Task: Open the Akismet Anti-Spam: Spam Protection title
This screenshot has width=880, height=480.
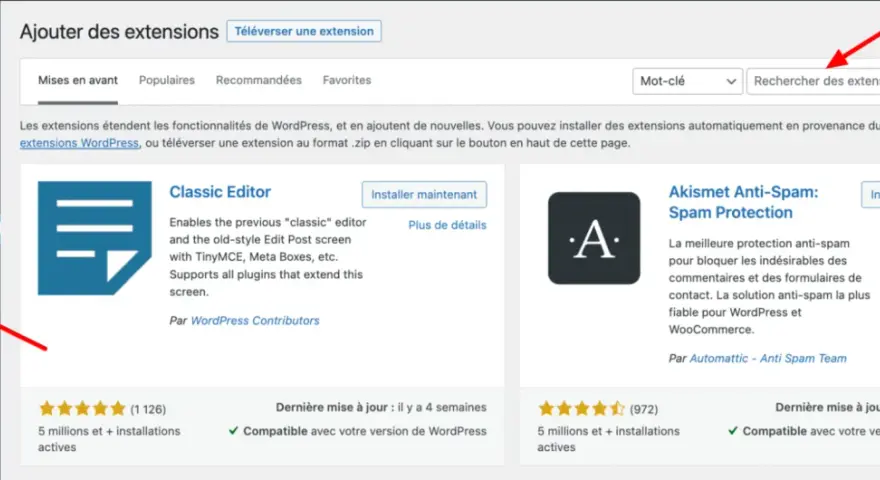Action: 743,202
